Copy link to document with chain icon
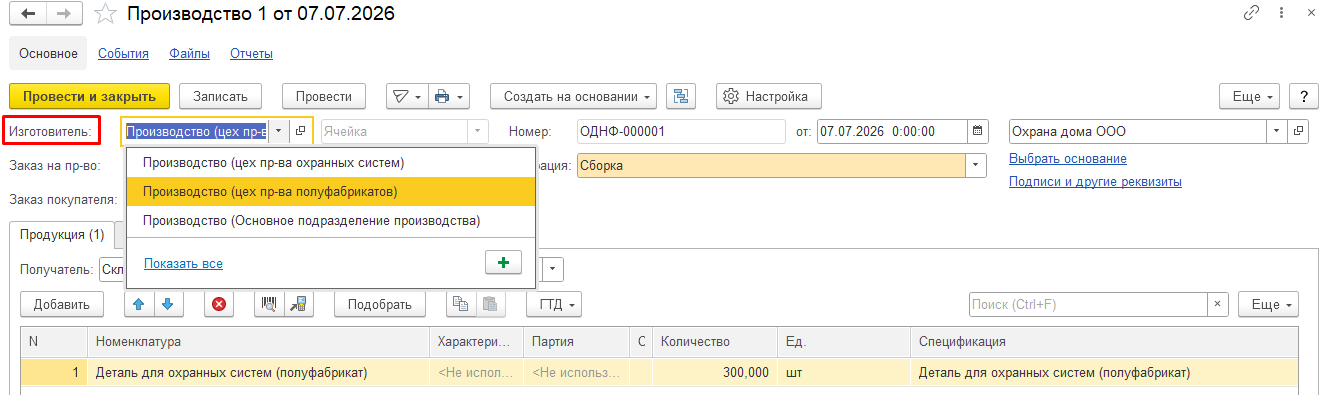The width and height of the screenshot is (1325, 395). click(1251, 14)
